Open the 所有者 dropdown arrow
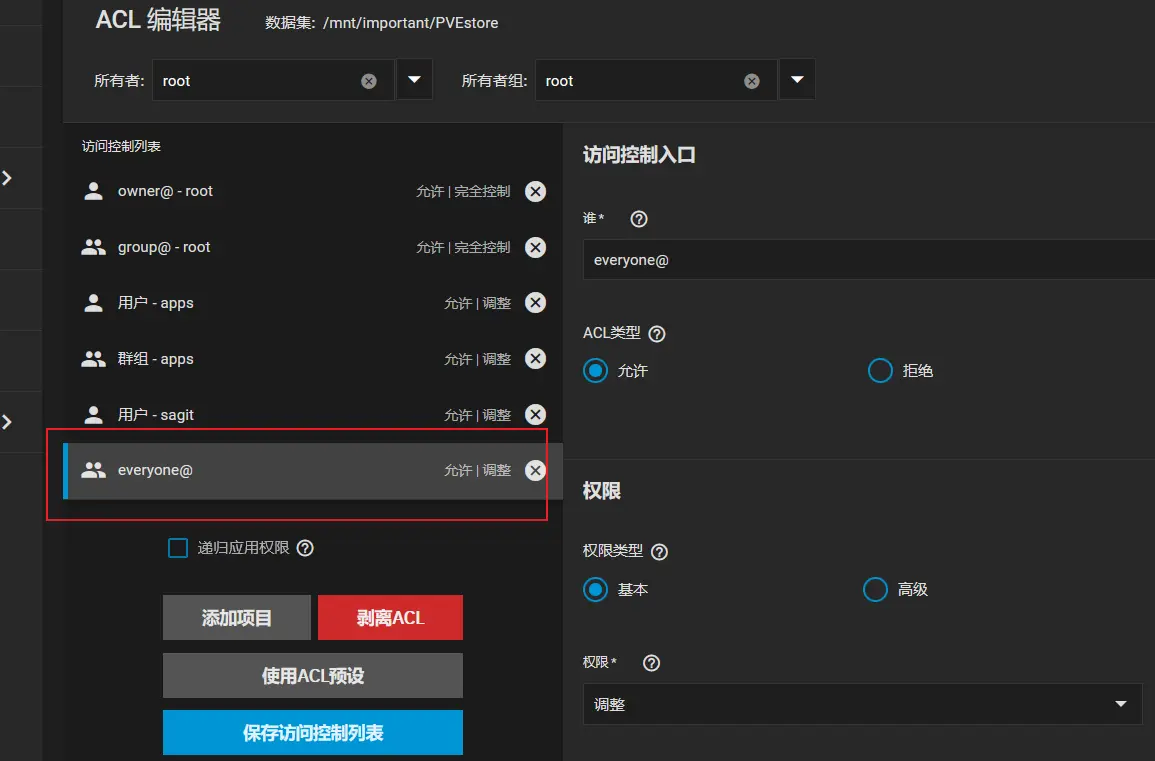The image size is (1155, 761). point(415,80)
